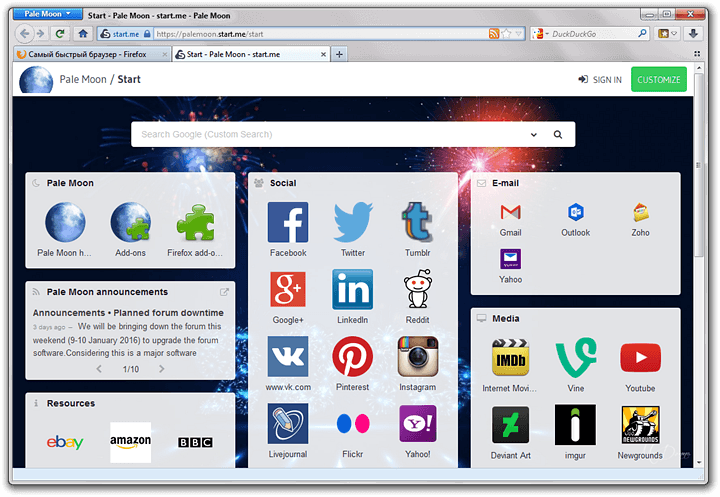Image resolution: width=720 pixels, height=497 pixels.
Task: Click the vertical page scrollbar thumb
Action: tap(699, 165)
